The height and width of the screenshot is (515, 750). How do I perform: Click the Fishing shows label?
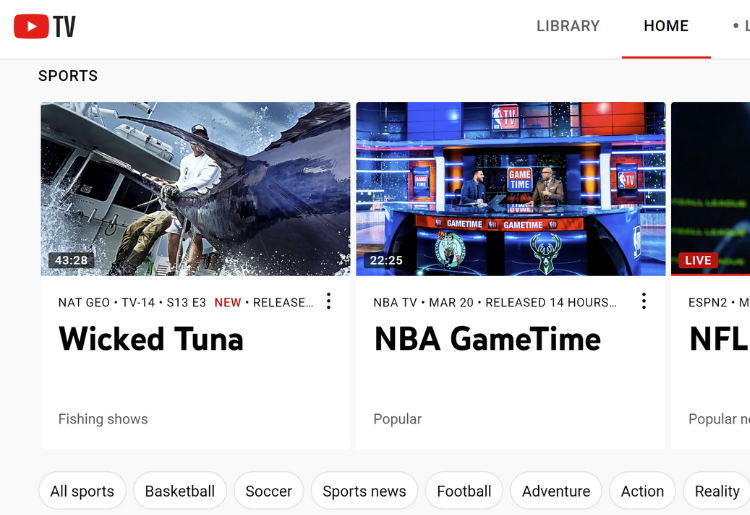tap(103, 419)
